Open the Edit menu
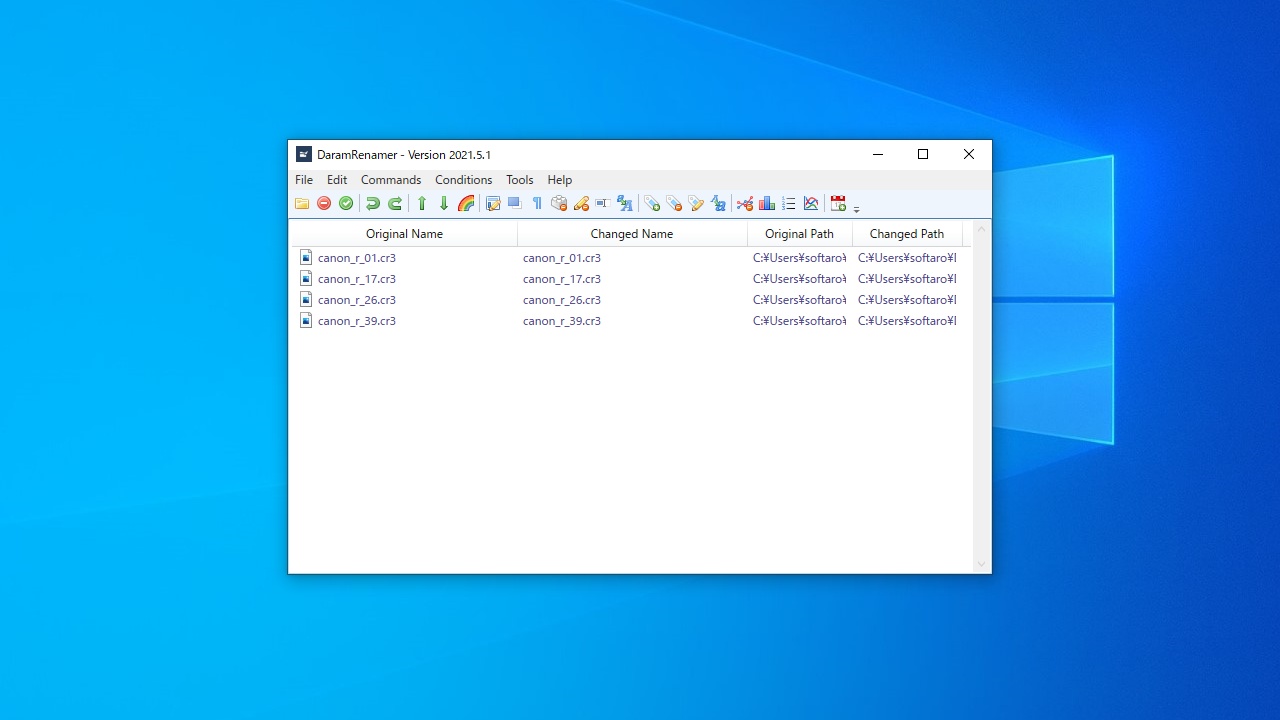The width and height of the screenshot is (1280, 720). (337, 180)
